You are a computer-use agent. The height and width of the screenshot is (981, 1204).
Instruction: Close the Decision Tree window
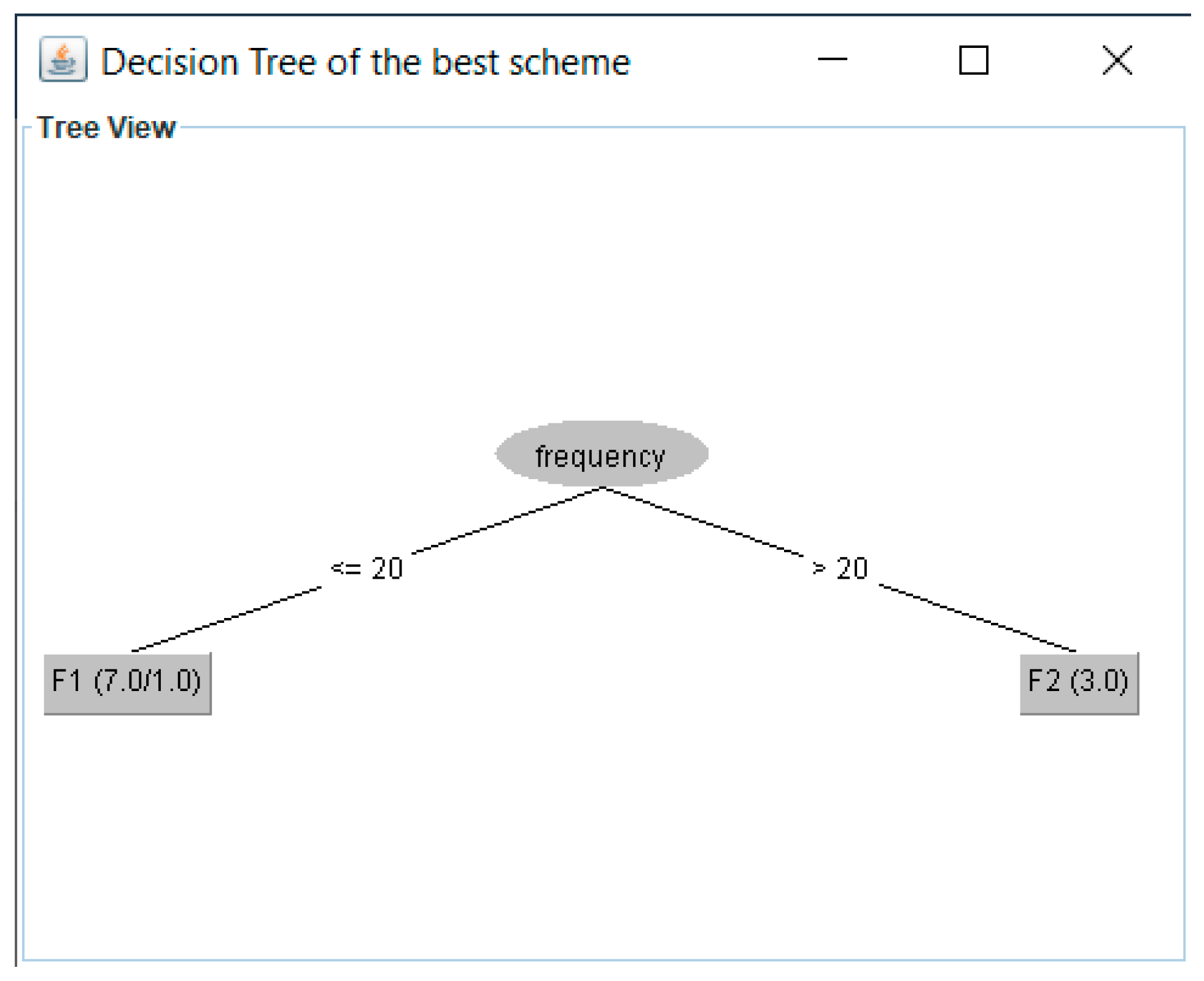pos(1117,60)
